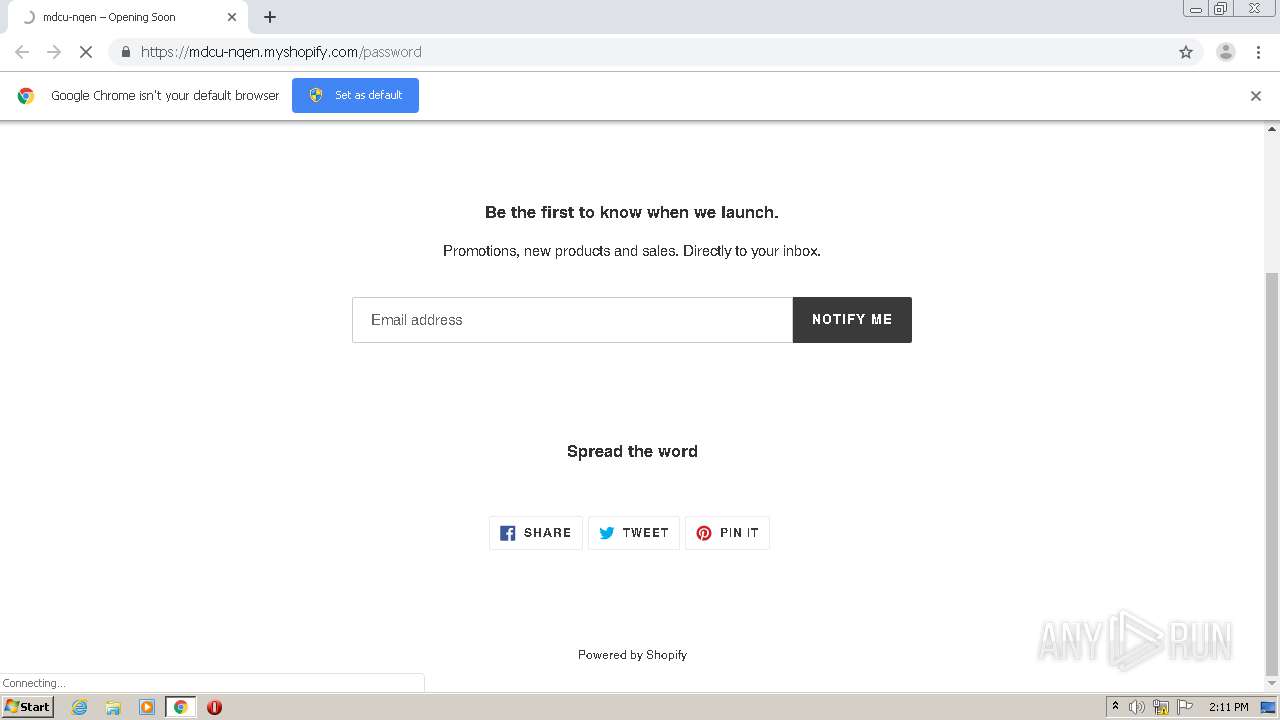Dismiss the default browser infobar
Viewport: 1280px width, 720px height.
pos(1256,96)
